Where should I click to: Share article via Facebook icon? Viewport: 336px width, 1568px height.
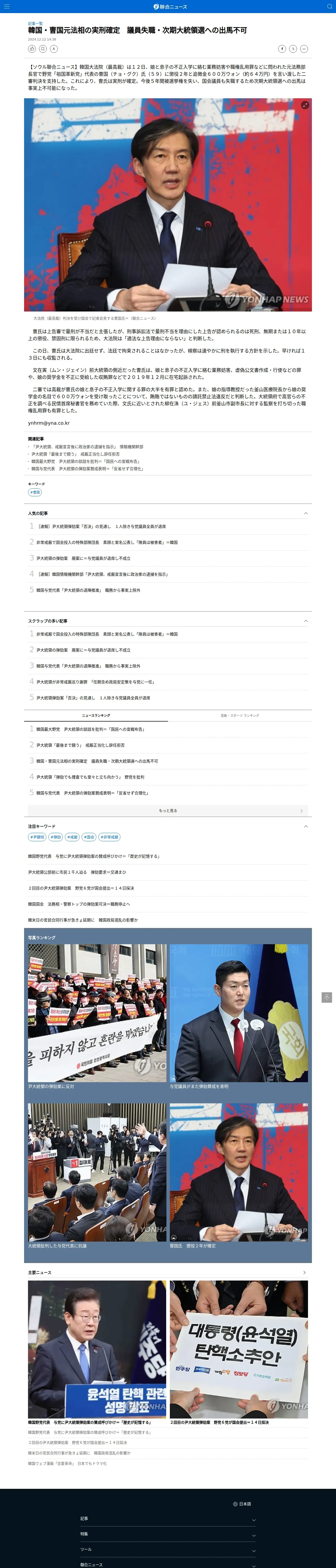pyautogui.click(x=282, y=49)
